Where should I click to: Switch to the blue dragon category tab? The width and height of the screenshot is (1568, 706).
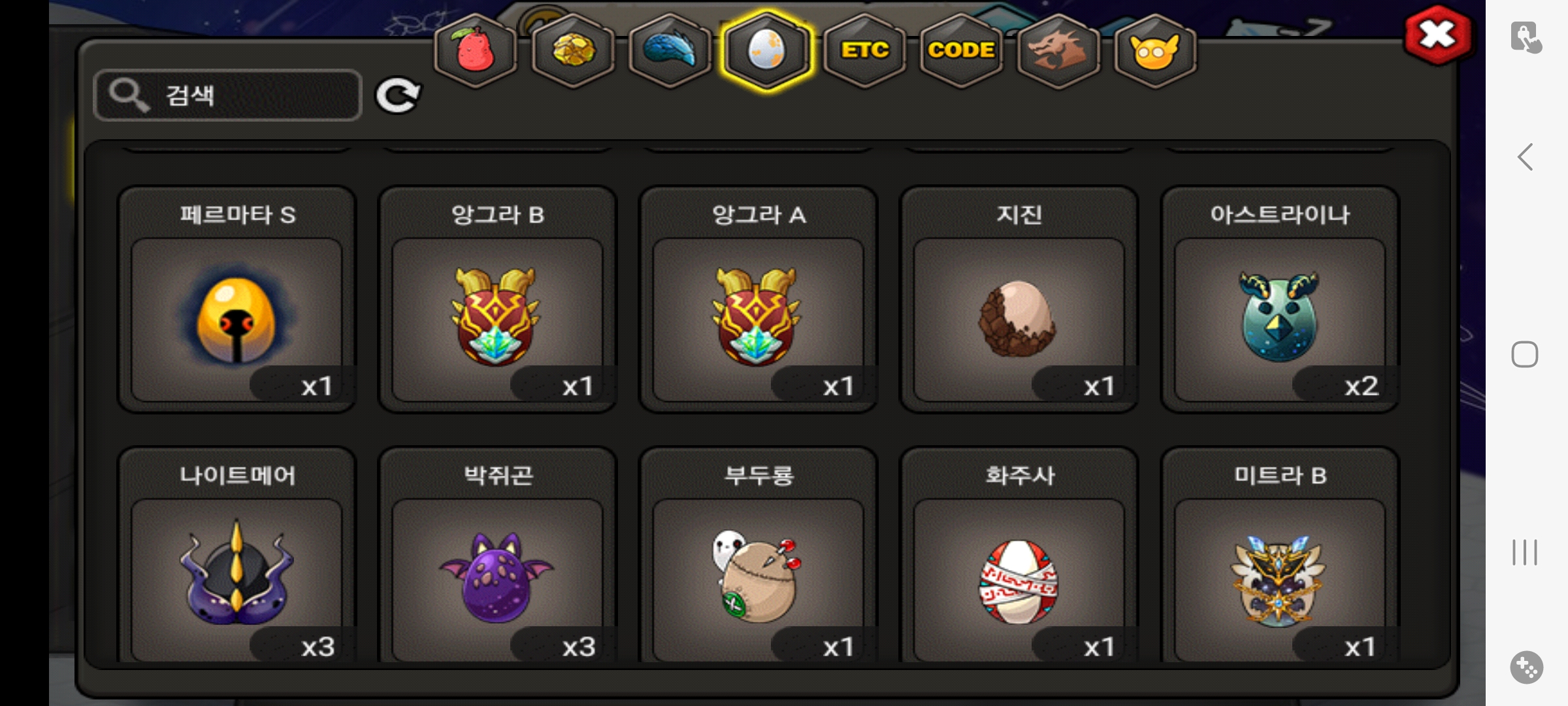point(670,50)
